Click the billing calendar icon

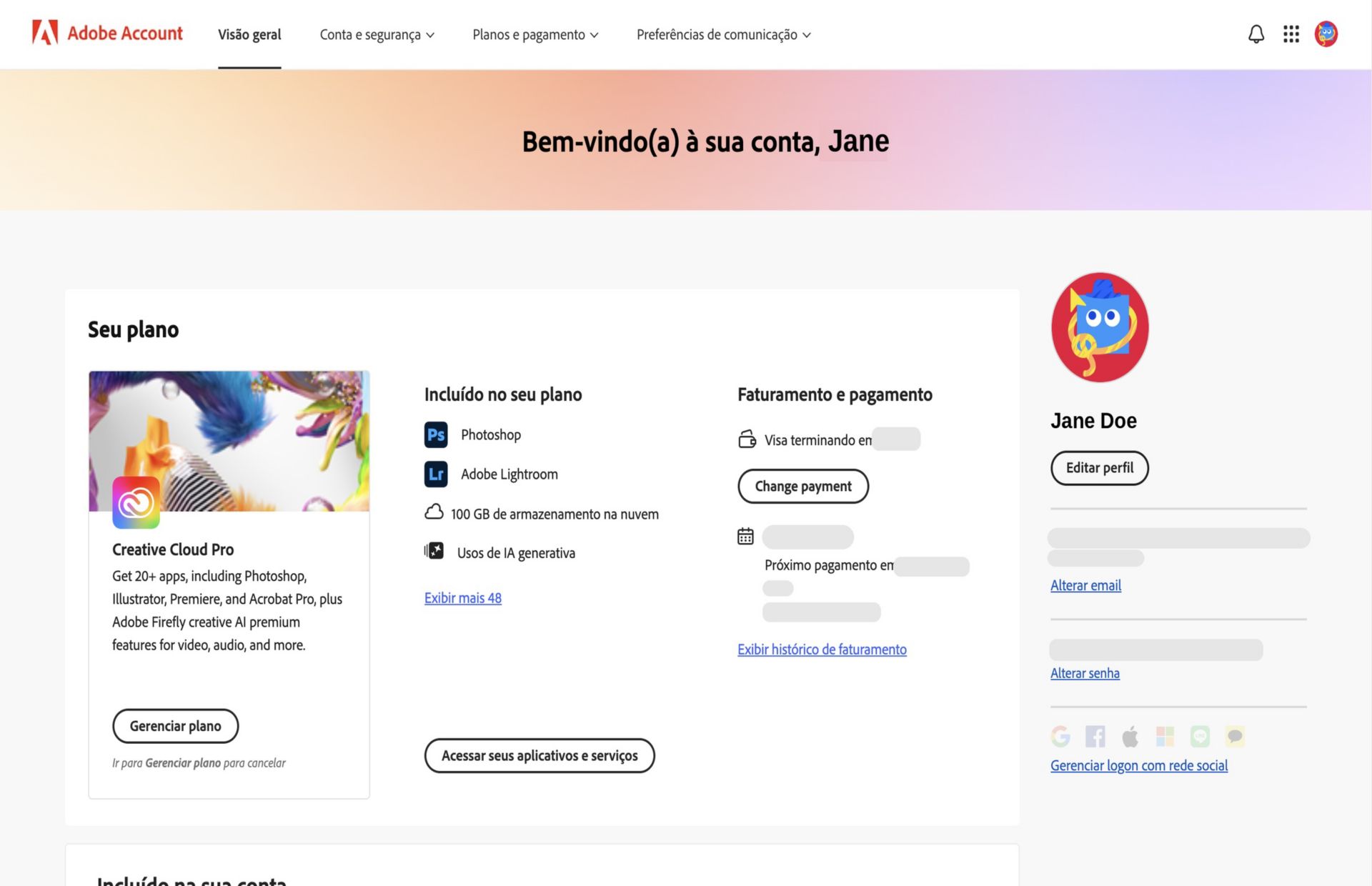click(x=745, y=536)
